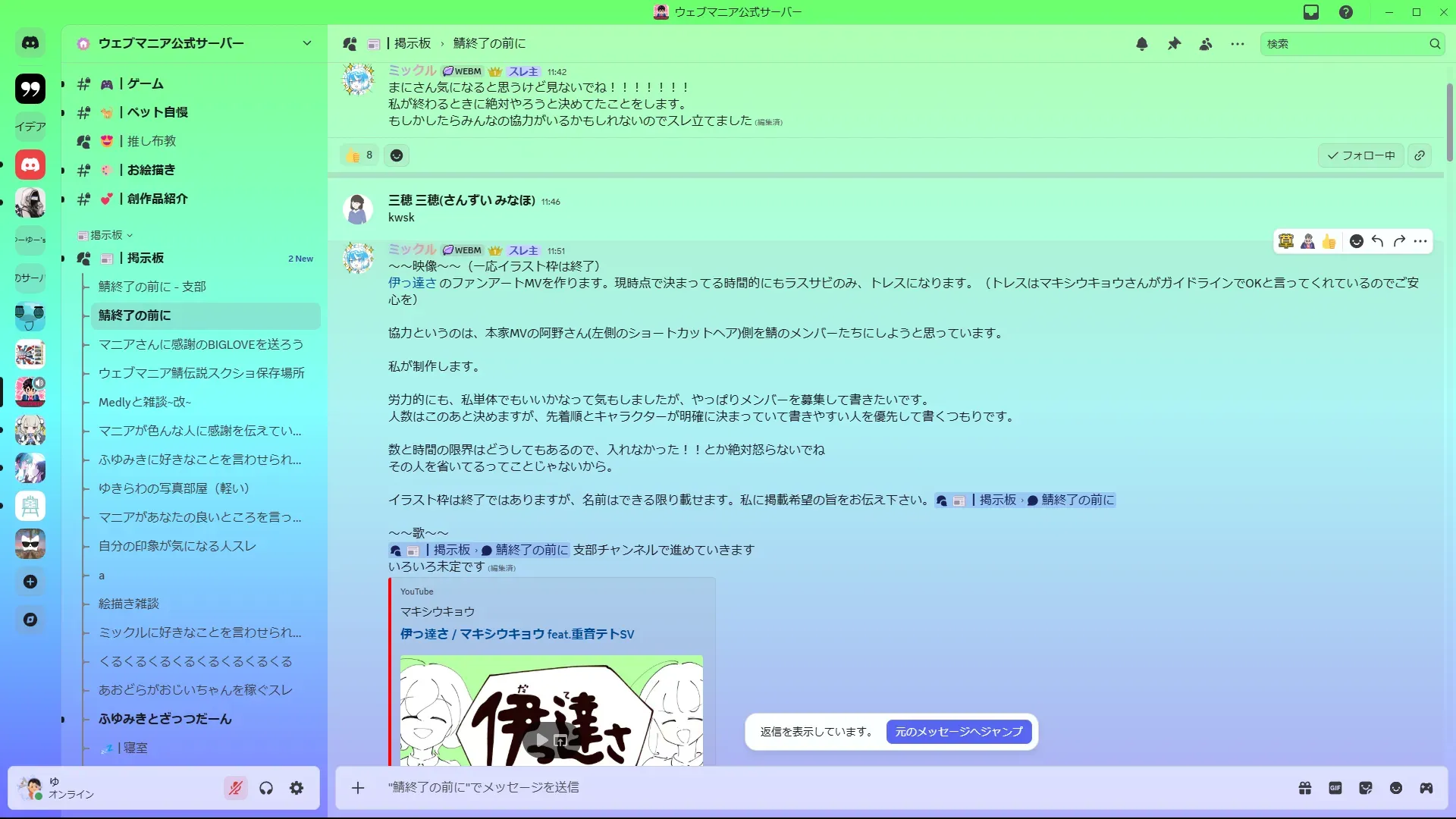The width and height of the screenshot is (1456, 819).
Task: Open the gift icon in message bar
Action: pos(1305,788)
